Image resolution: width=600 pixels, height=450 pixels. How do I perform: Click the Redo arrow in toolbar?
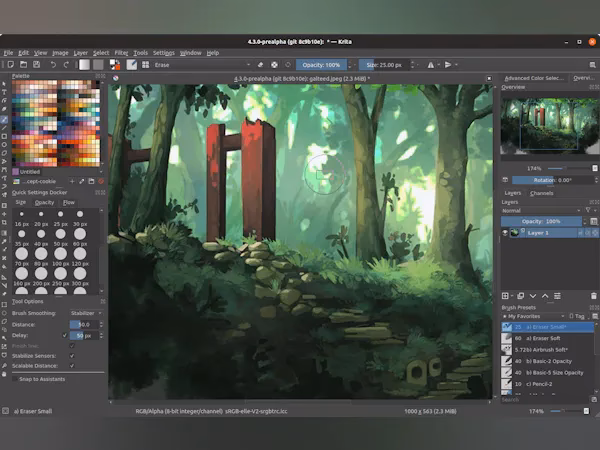[x=66, y=65]
